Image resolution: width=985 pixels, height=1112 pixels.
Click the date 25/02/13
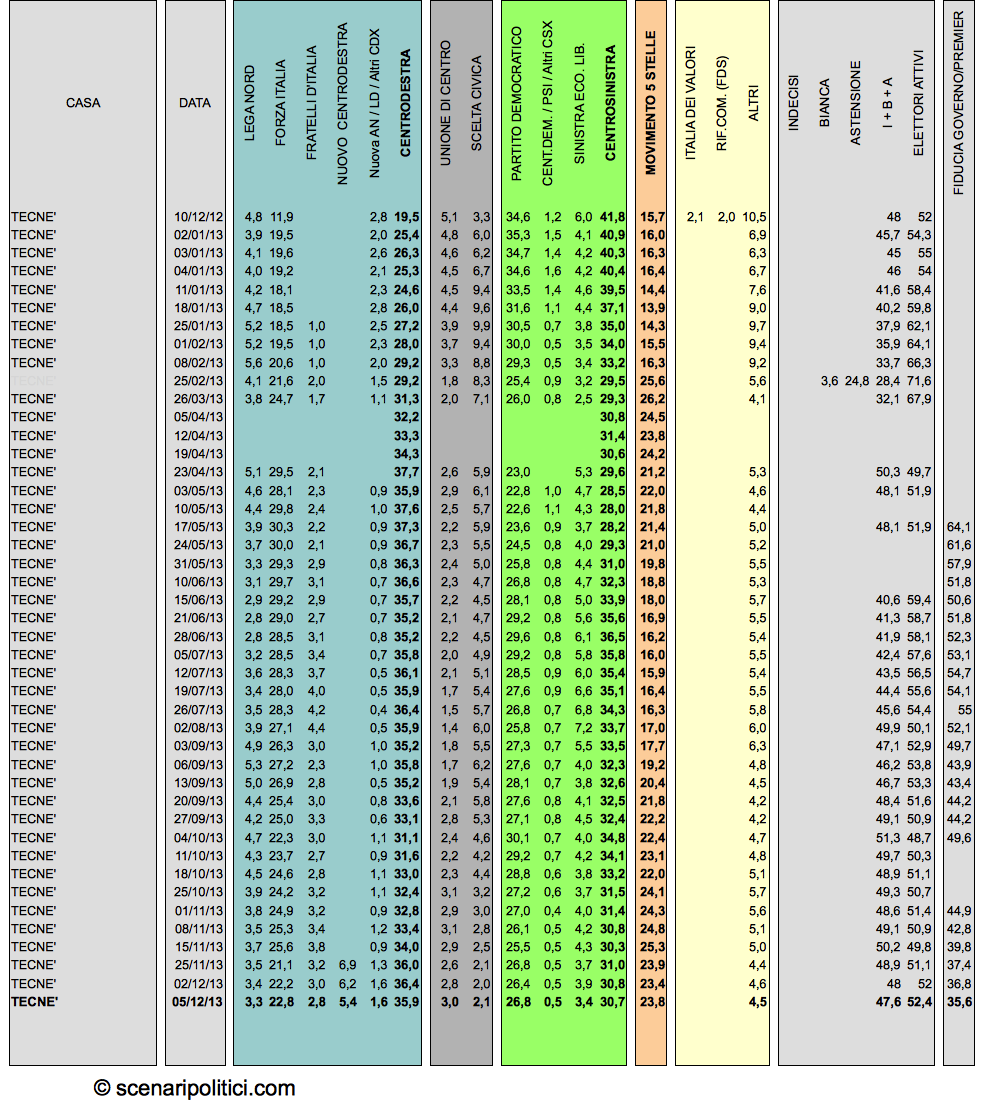point(199,381)
